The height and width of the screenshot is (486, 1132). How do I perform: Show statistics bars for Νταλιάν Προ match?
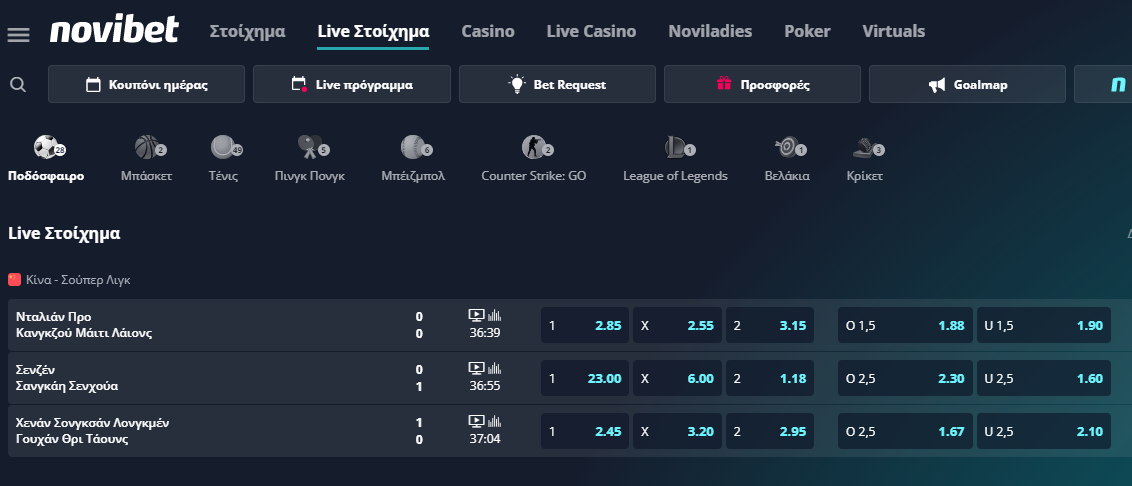(494, 315)
